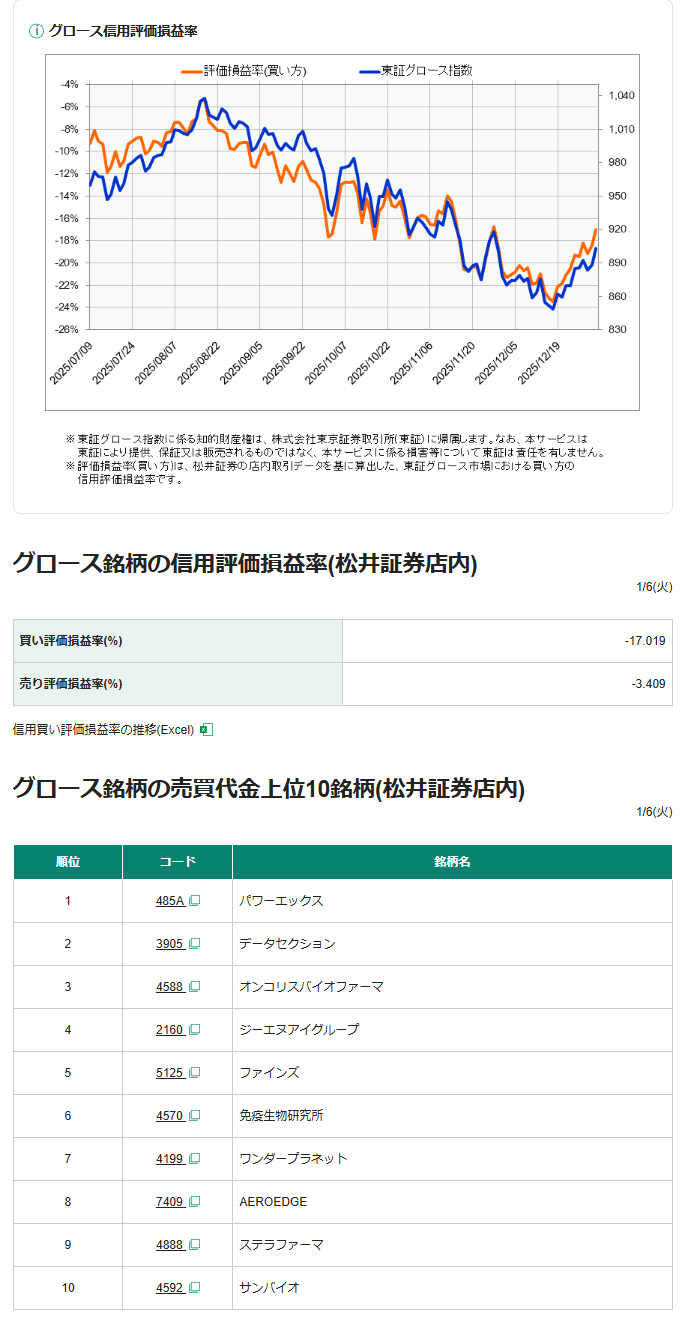Click the copy icon next to code 485A
This screenshot has height=1325, width=686.
195,901
